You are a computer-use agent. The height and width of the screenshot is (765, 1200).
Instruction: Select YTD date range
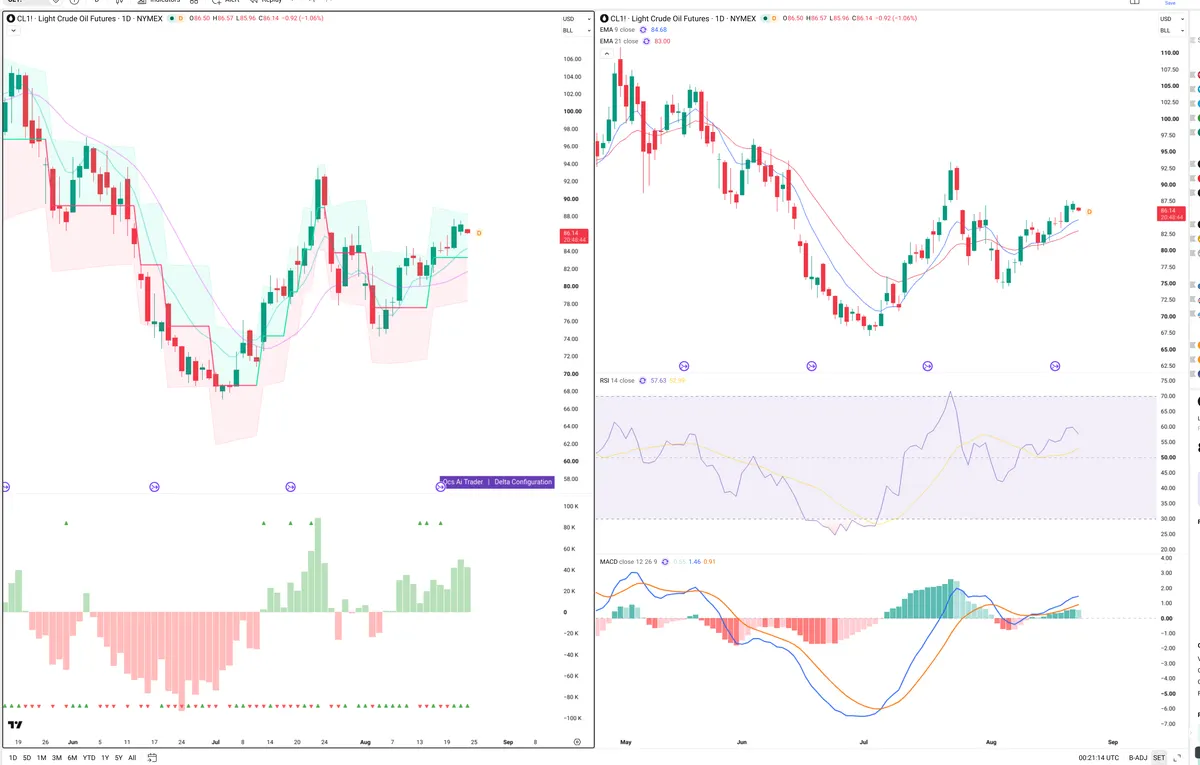click(89, 758)
